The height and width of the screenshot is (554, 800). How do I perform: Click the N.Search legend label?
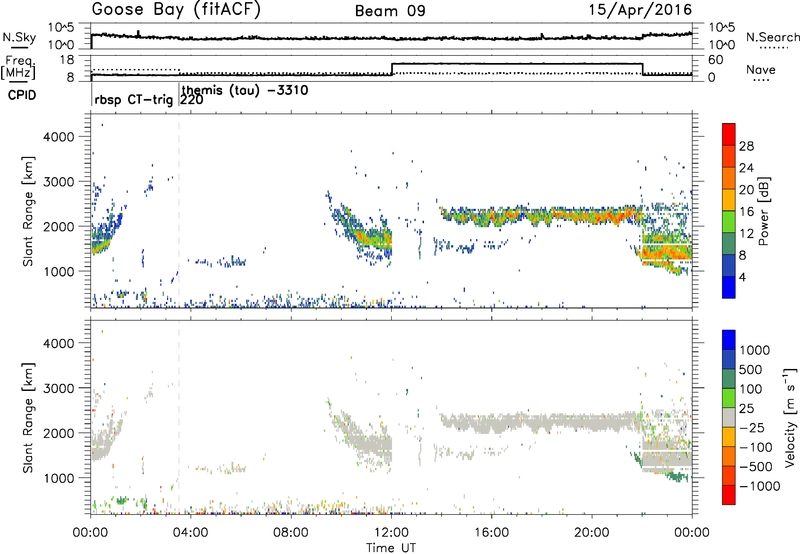pos(772,37)
